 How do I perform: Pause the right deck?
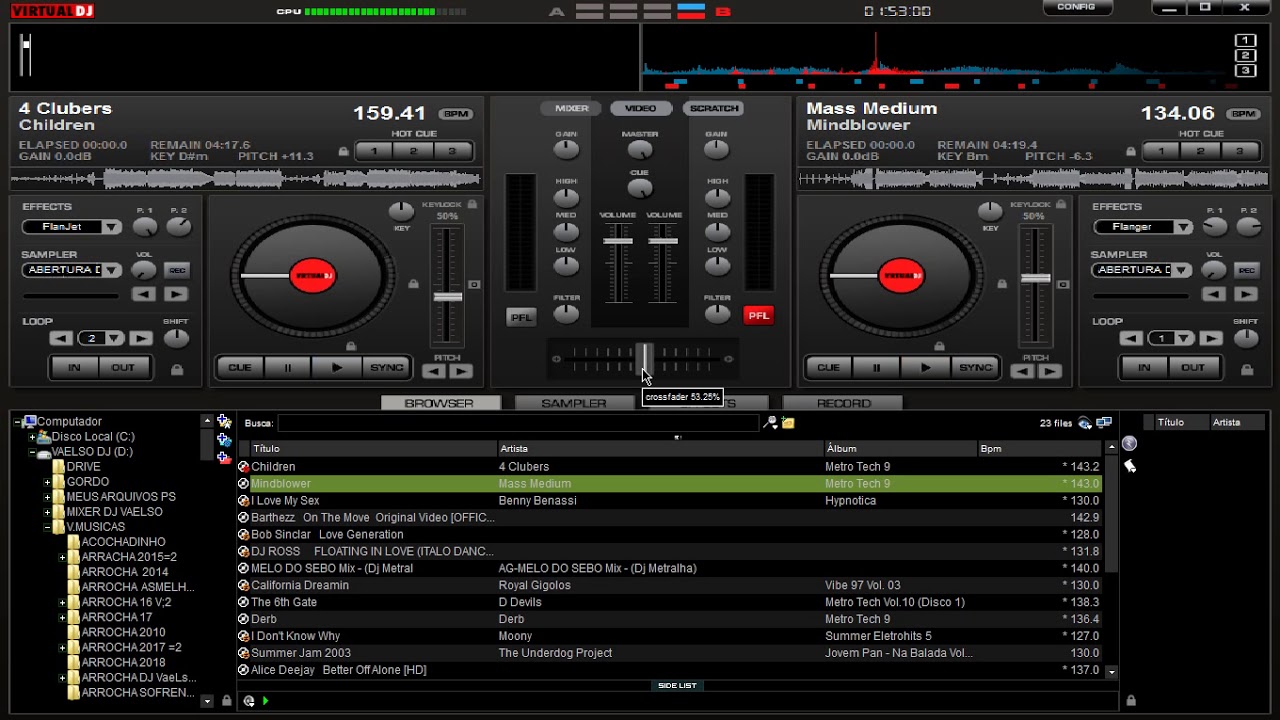[x=877, y=368]
